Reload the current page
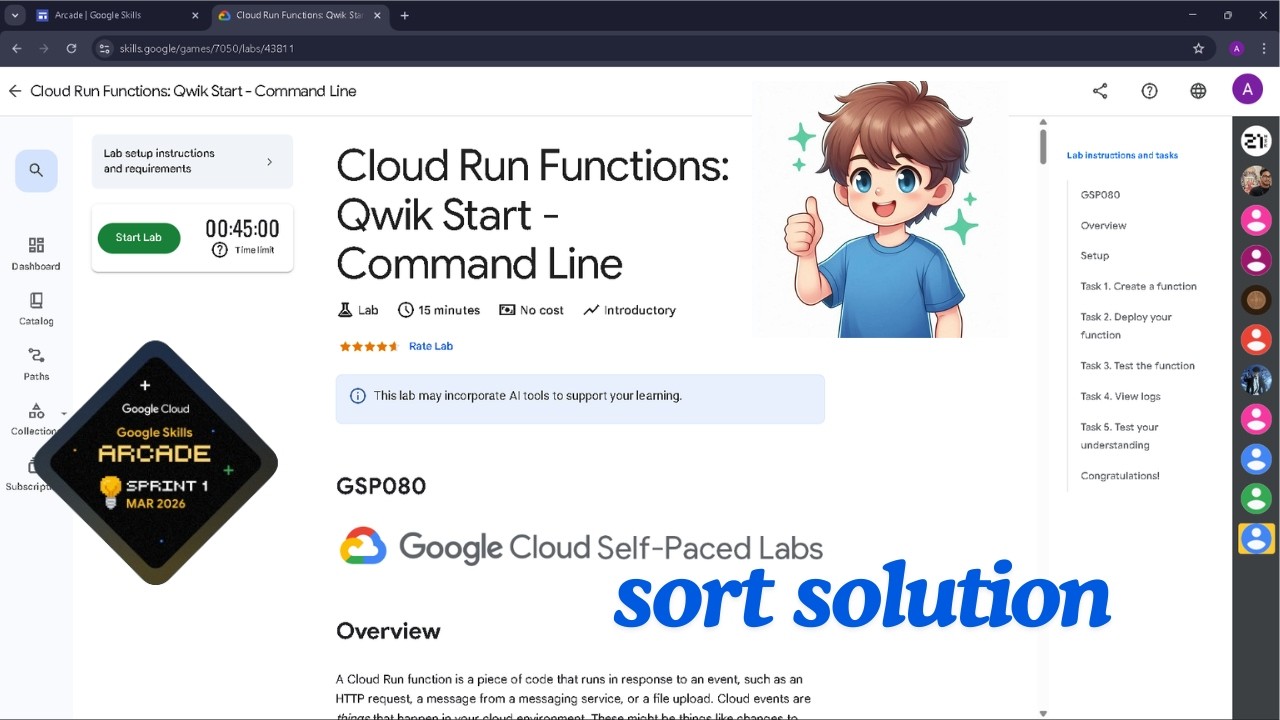 point(71,48)
